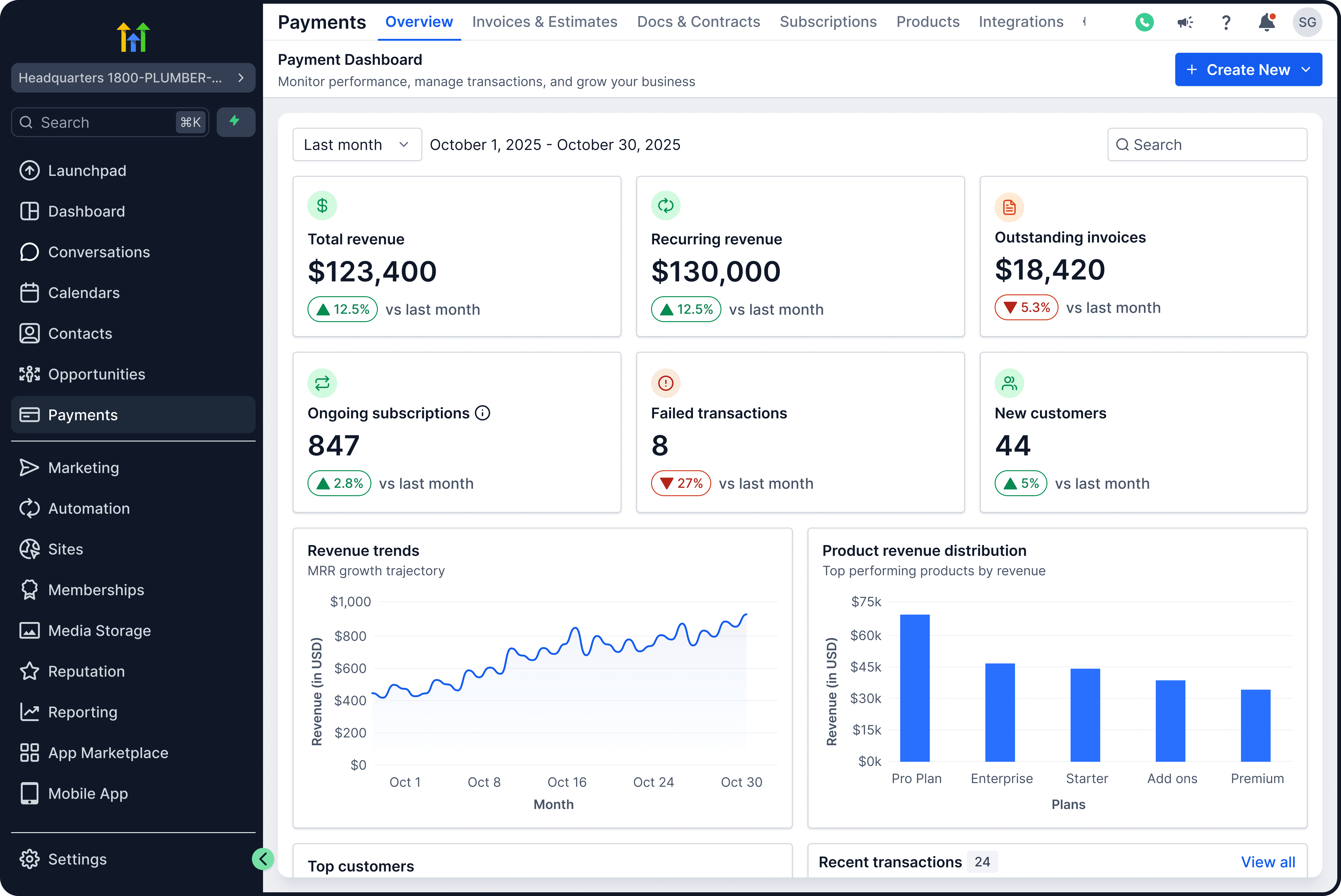Expand the Headquarters account switcher
This screenshot has height=896, width=1341.
(133, 78)
